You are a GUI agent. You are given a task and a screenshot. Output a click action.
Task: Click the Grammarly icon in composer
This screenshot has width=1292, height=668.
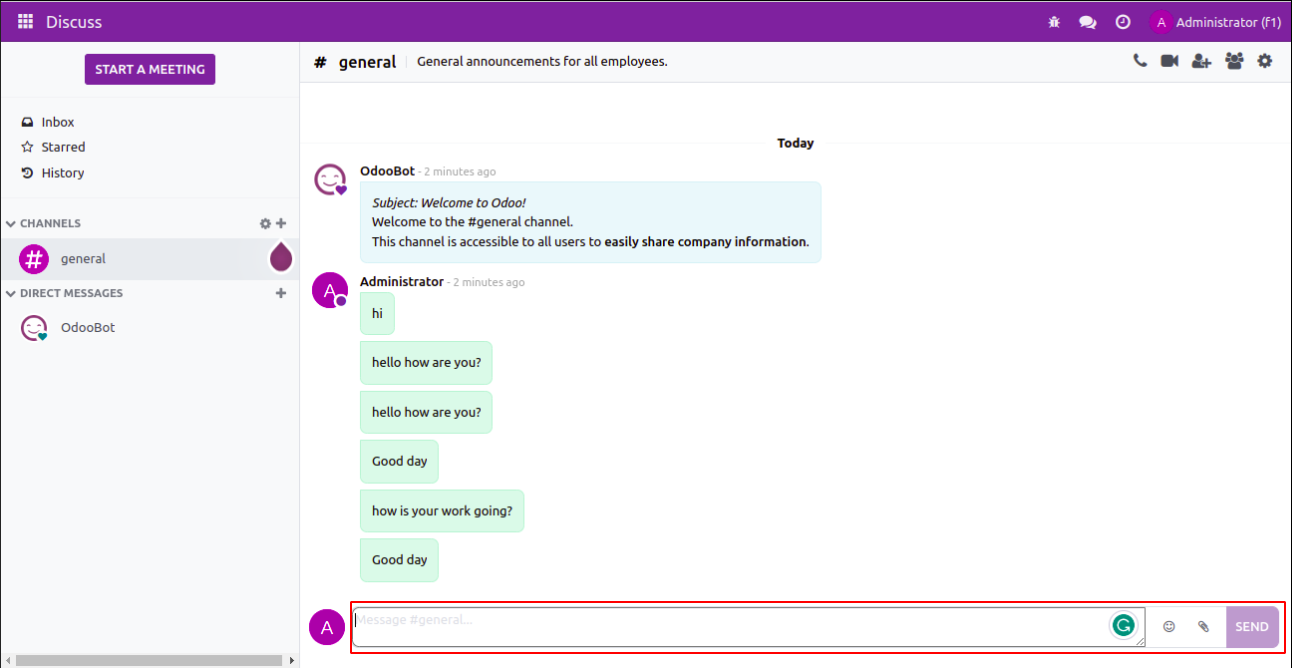[x=1124, y=626]
